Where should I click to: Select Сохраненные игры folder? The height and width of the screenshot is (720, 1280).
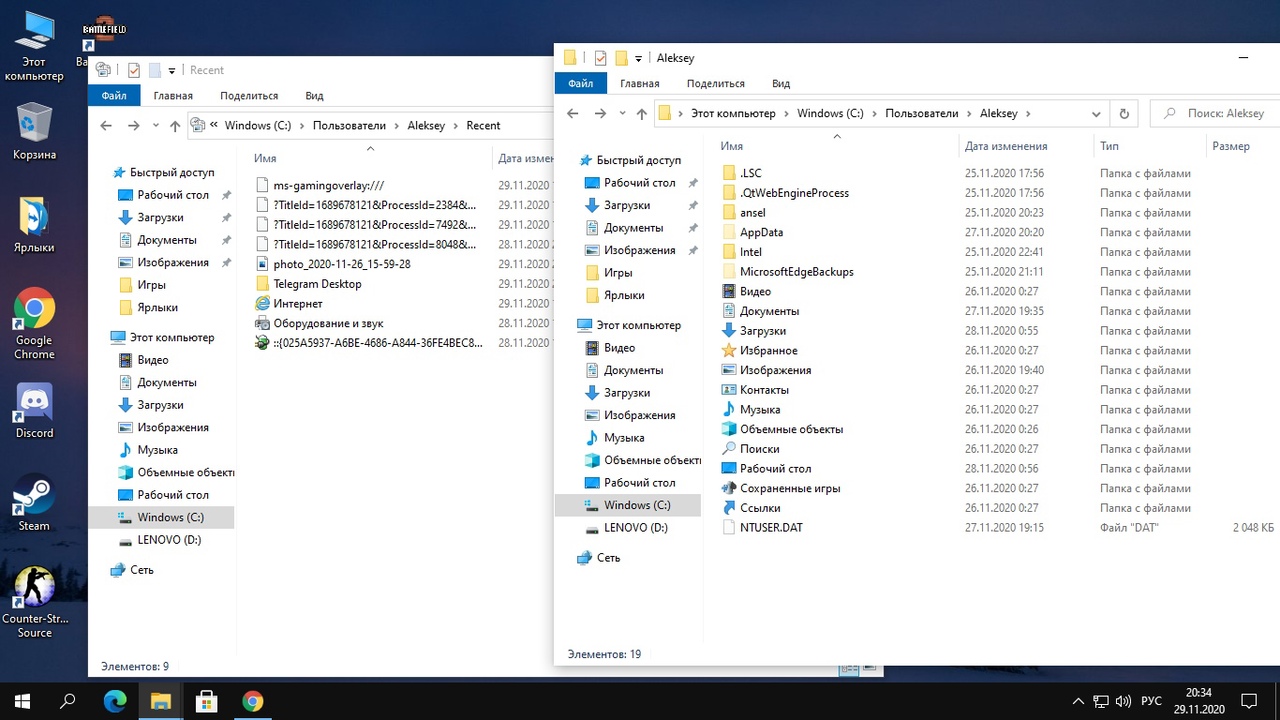click(790, 488)
